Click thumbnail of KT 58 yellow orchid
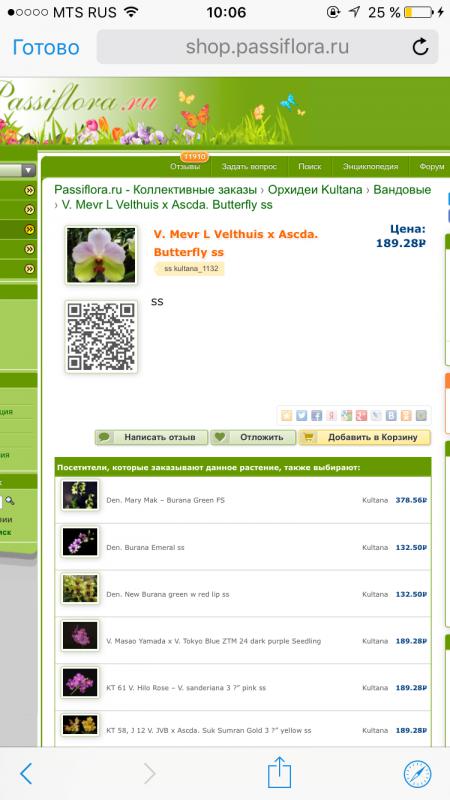The height and width of the screenshot is (800, 450). coord(80,725)
